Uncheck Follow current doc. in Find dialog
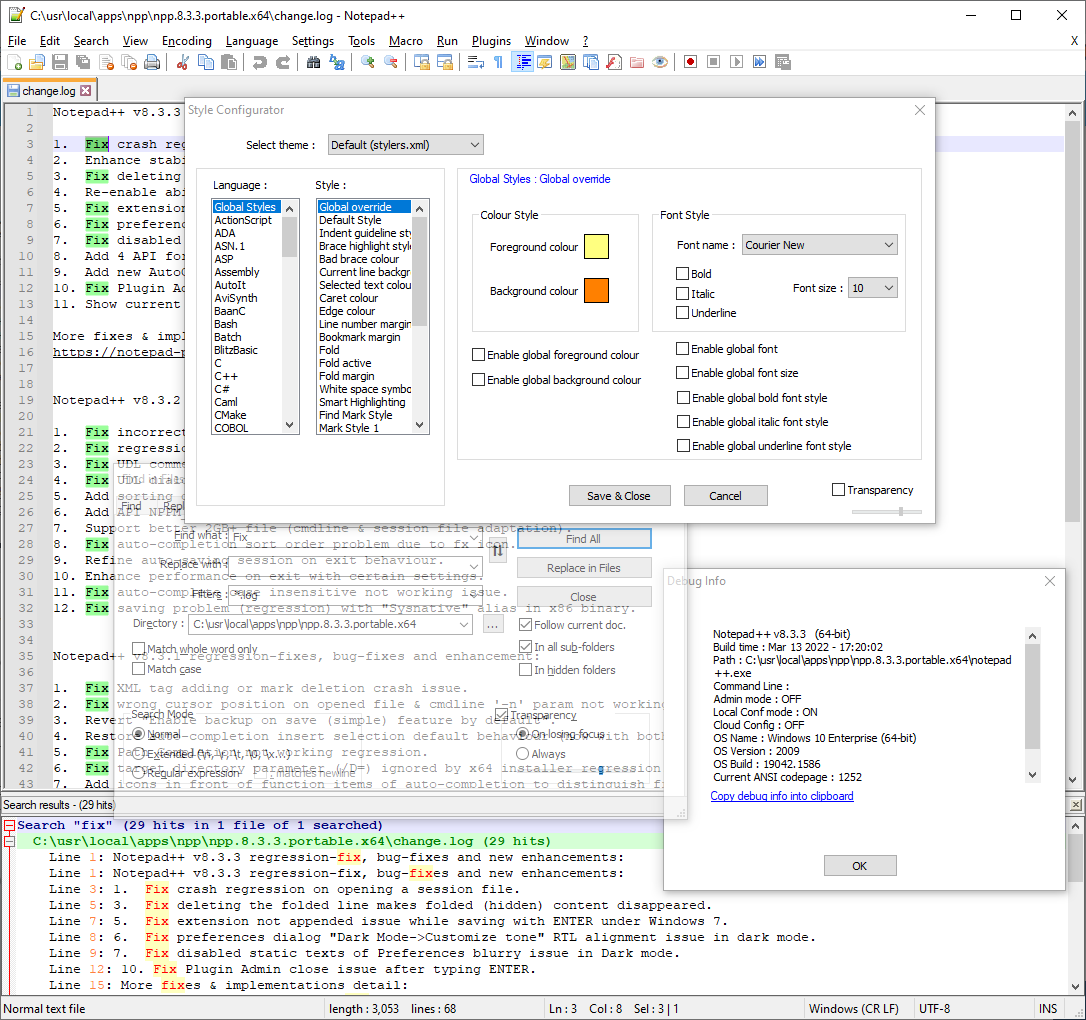 (x=526, y=625)
